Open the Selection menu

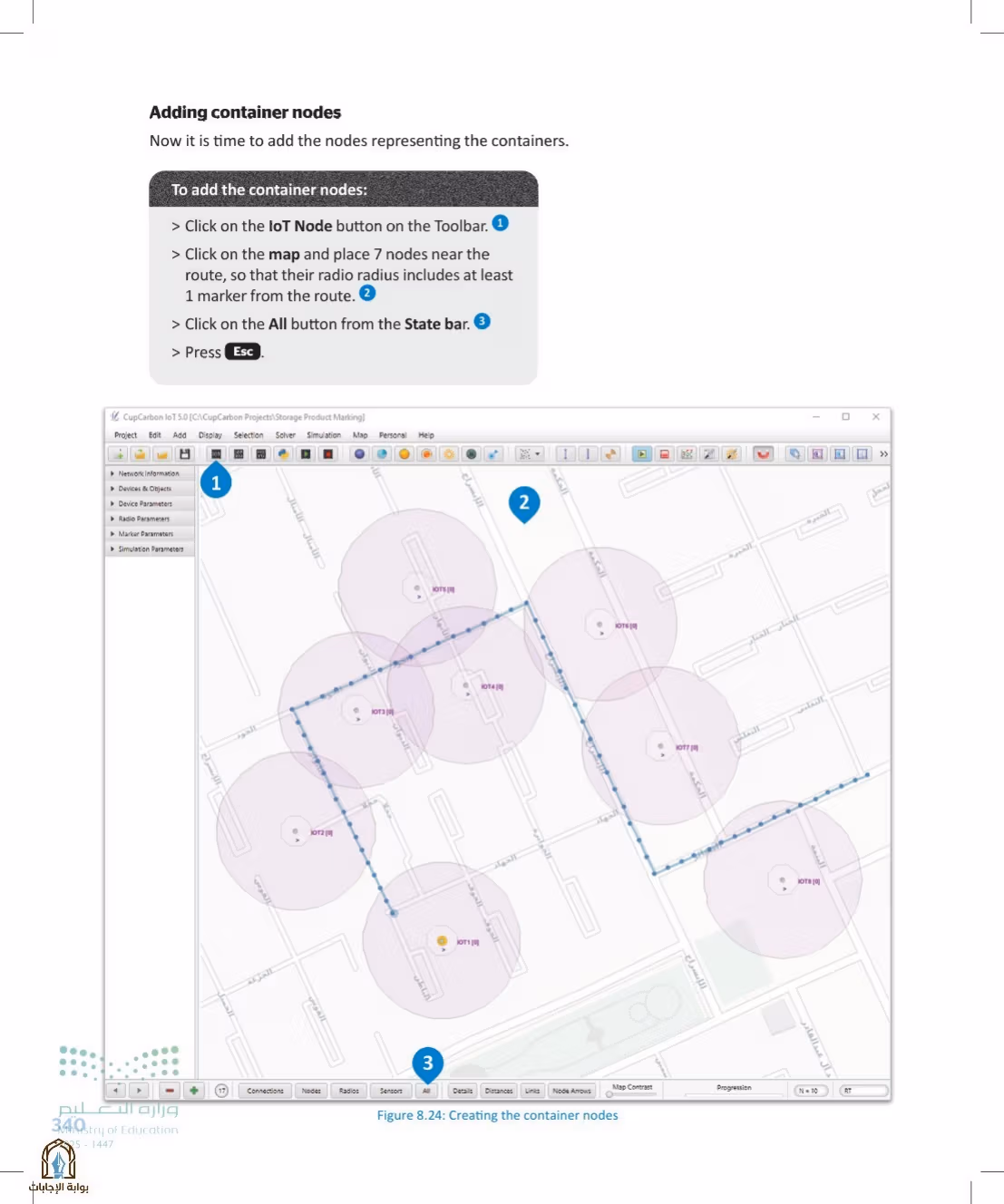click(249, 435)
